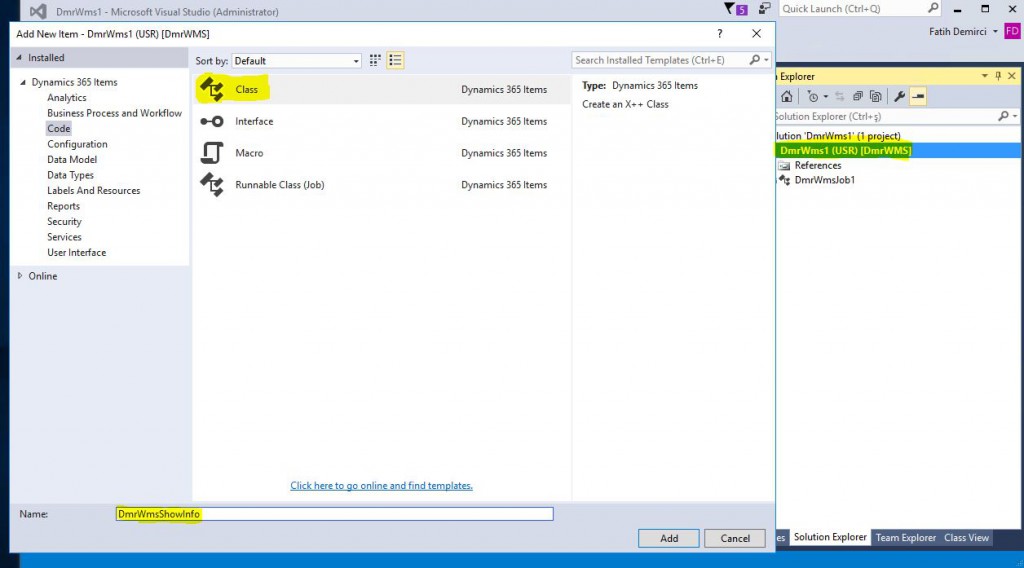Screen dimensions: 1024x568
Task: Select the Reports category
Action: click(63, 206)
